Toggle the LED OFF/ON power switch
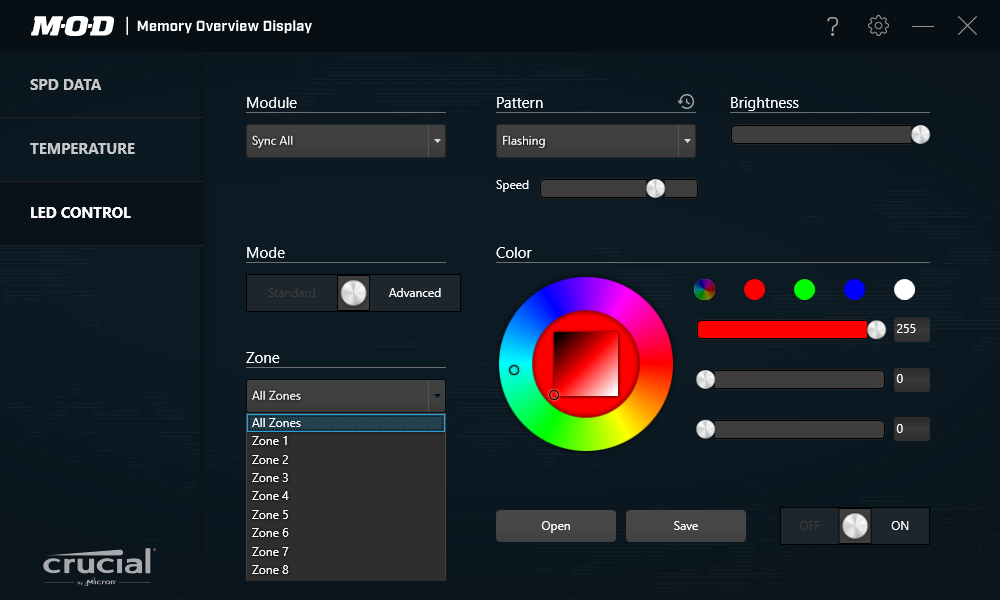 click(855, 526)
